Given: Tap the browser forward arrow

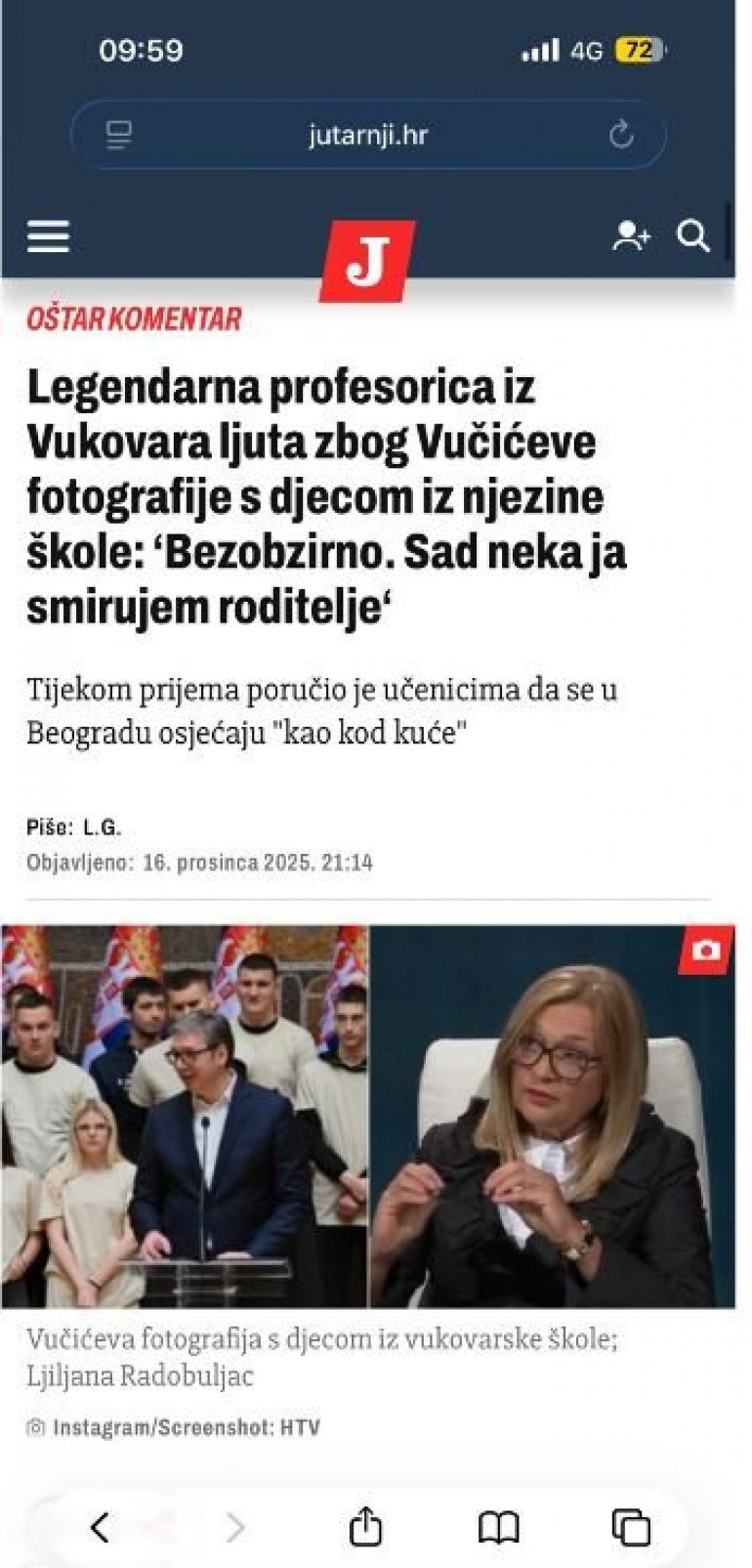Looking at the screenshot, I should [x=235, y=1526].
